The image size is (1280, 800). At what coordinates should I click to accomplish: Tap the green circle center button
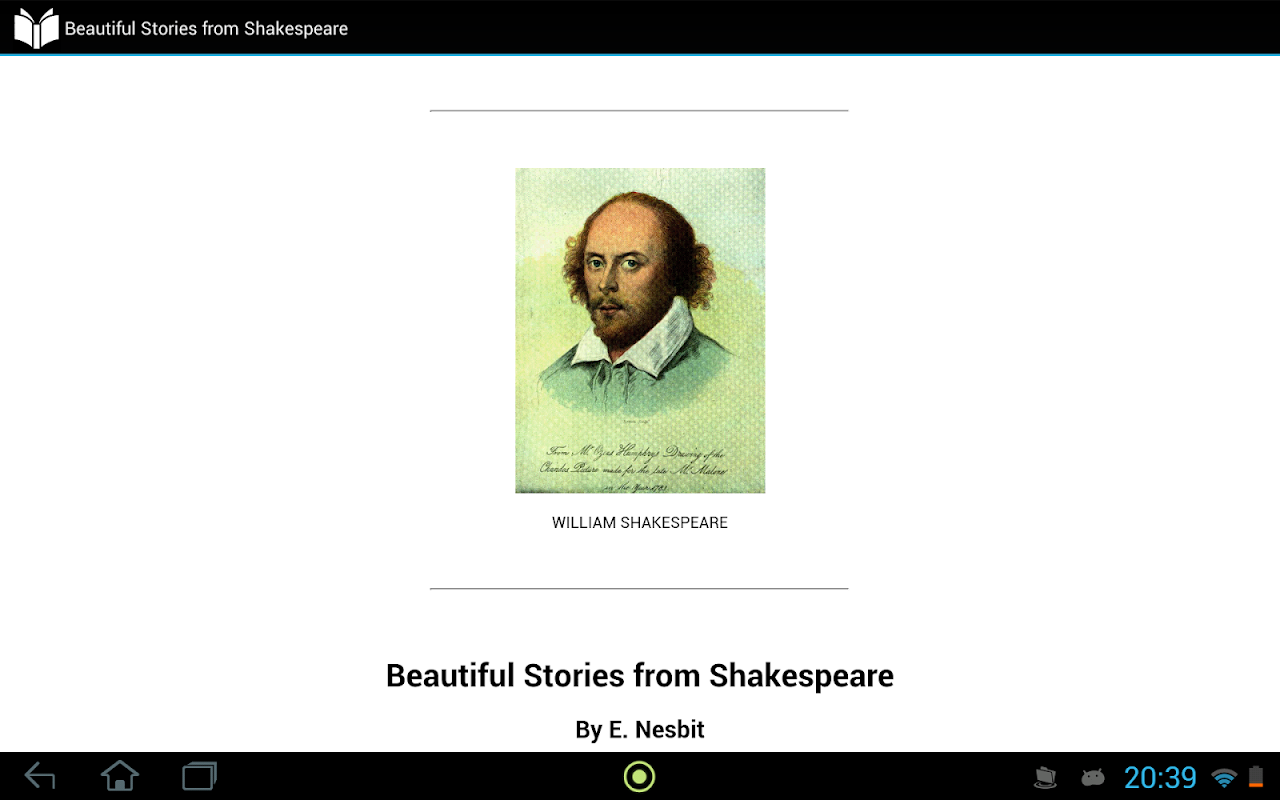pyautogui.click(x=639, y=776)
